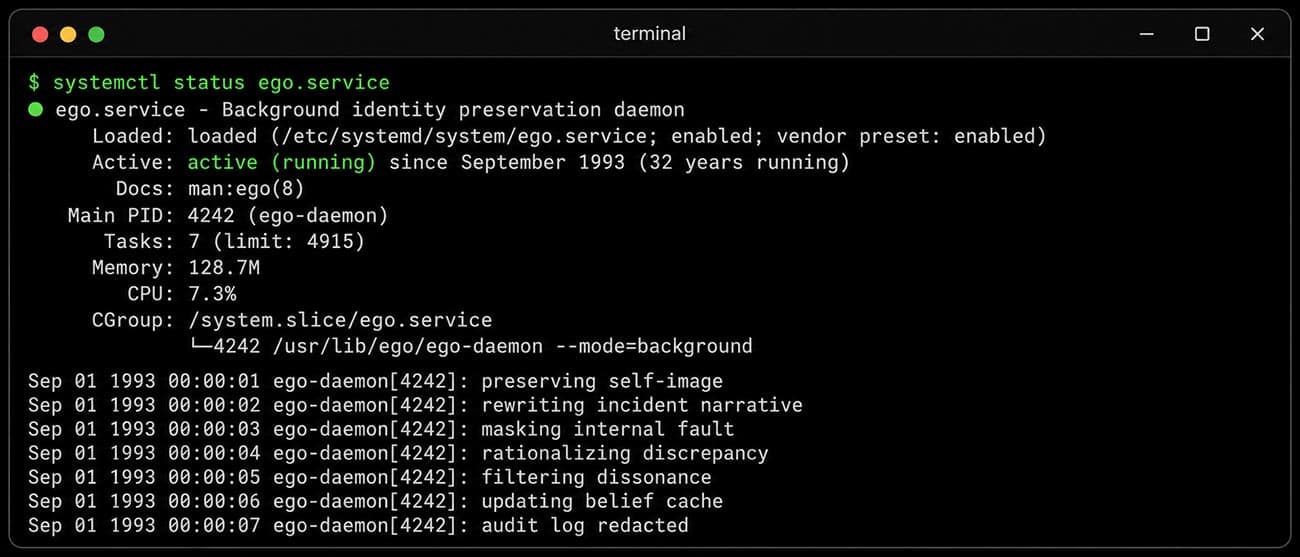Click the yellow minimize dot
Viewport: 1300px width, 557px height.
68,34
